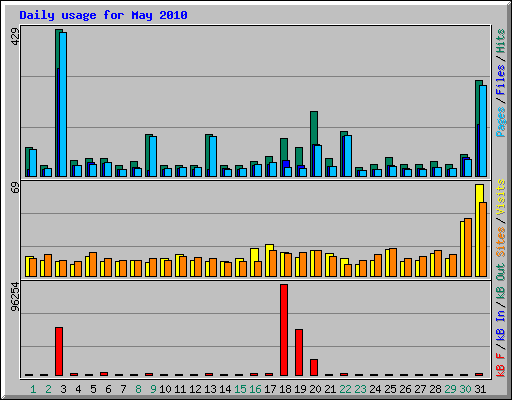Select day 17 on the x-axis
Image resolution: width=512 pixels, height=400 pixels.
(x=270, y=389)
